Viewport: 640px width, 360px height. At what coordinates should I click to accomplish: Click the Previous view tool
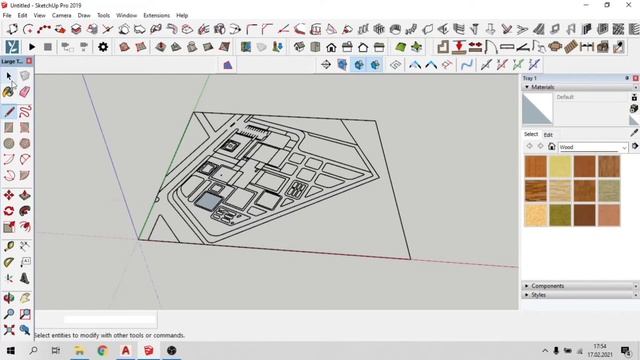tap(24, 330)
